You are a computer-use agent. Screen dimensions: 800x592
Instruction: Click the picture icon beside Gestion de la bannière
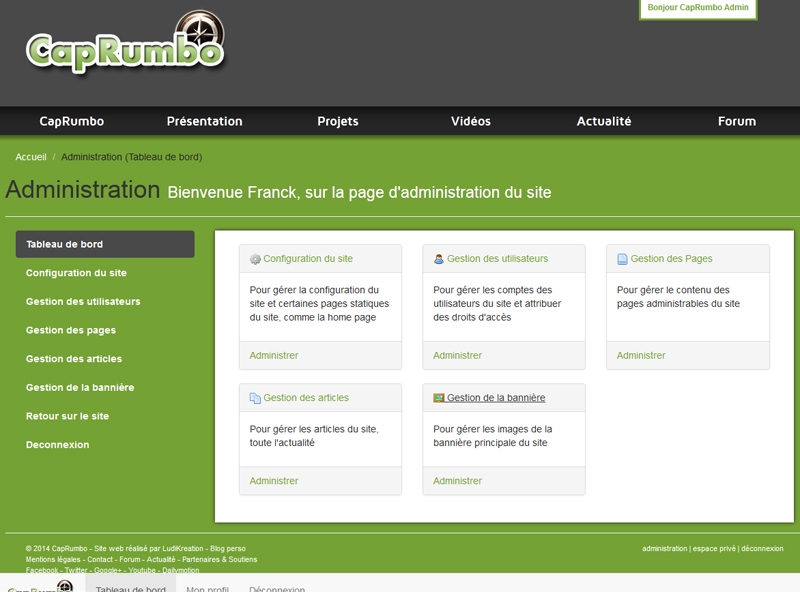(x=439, y=398)
